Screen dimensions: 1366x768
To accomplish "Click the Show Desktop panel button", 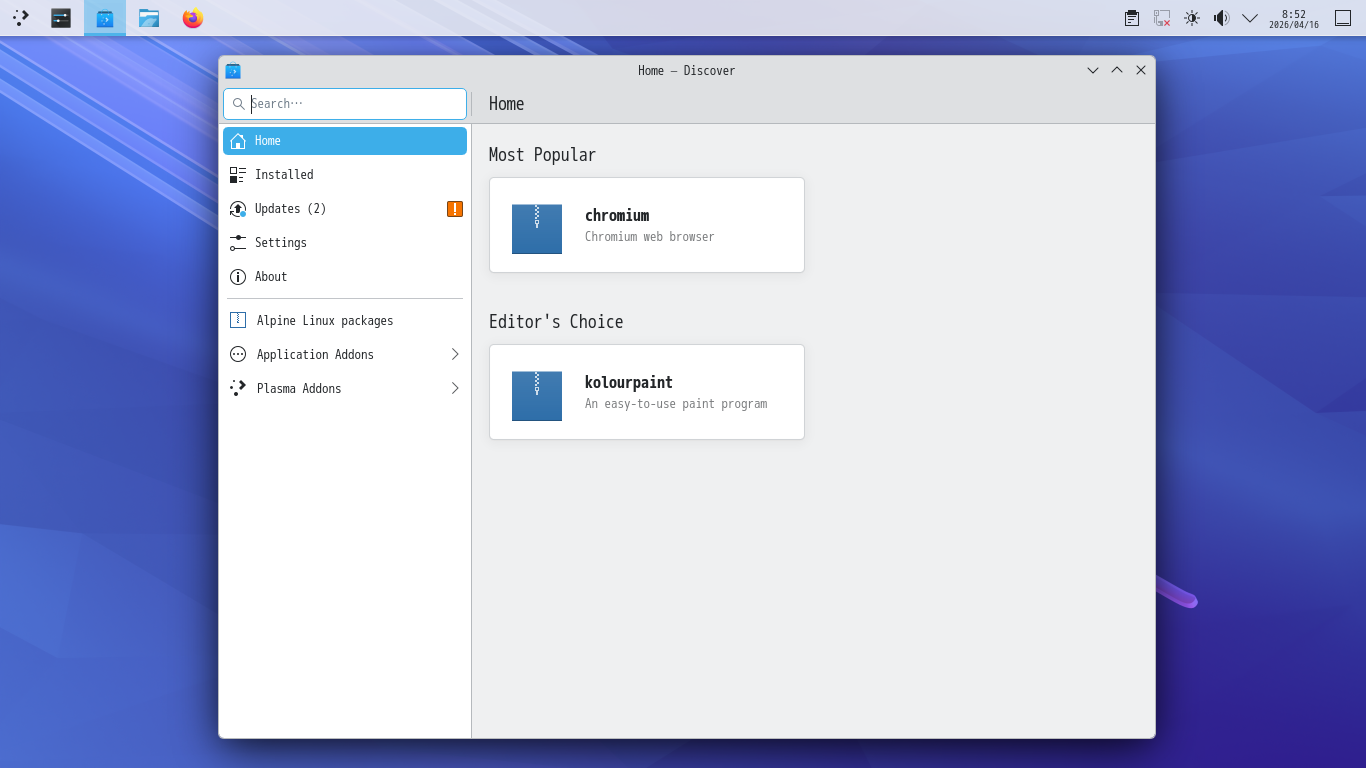I will pyautogui.click(x=1343, y=18).
